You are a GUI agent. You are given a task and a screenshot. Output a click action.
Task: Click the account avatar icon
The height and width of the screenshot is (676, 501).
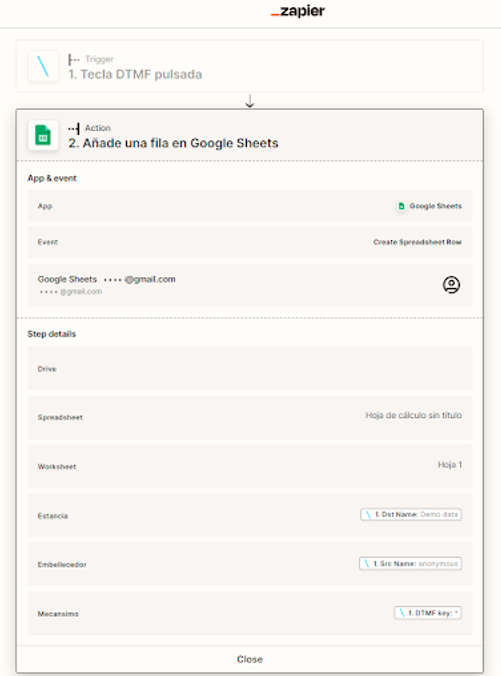(451, 285)
